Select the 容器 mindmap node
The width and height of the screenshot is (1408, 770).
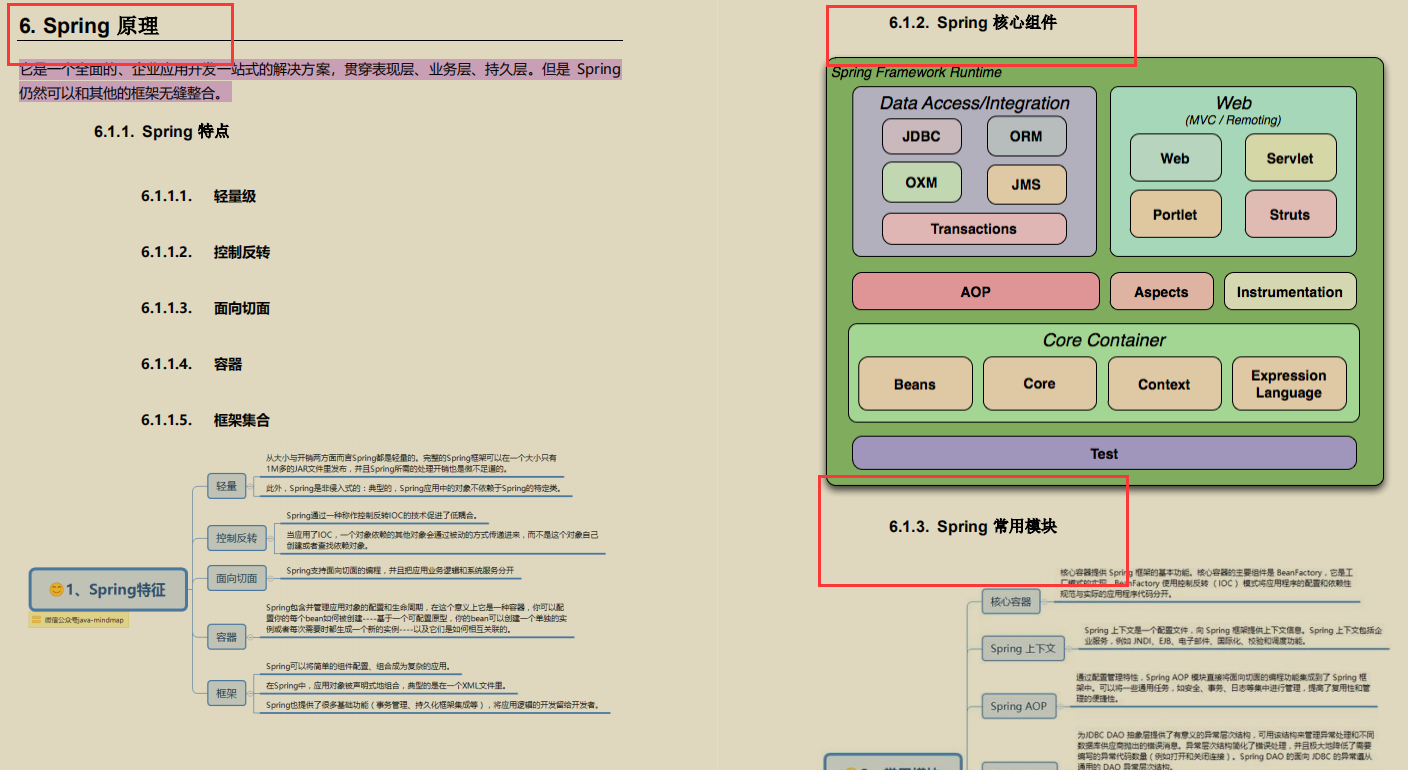[x=226, y=636]
